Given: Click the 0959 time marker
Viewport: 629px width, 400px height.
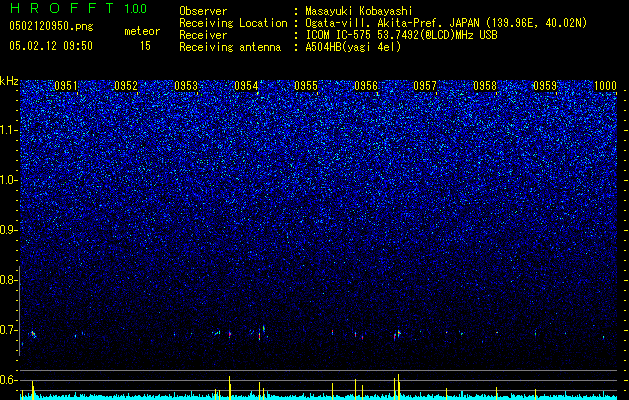Looking at the screenshot, I should [x=545, y=86].
